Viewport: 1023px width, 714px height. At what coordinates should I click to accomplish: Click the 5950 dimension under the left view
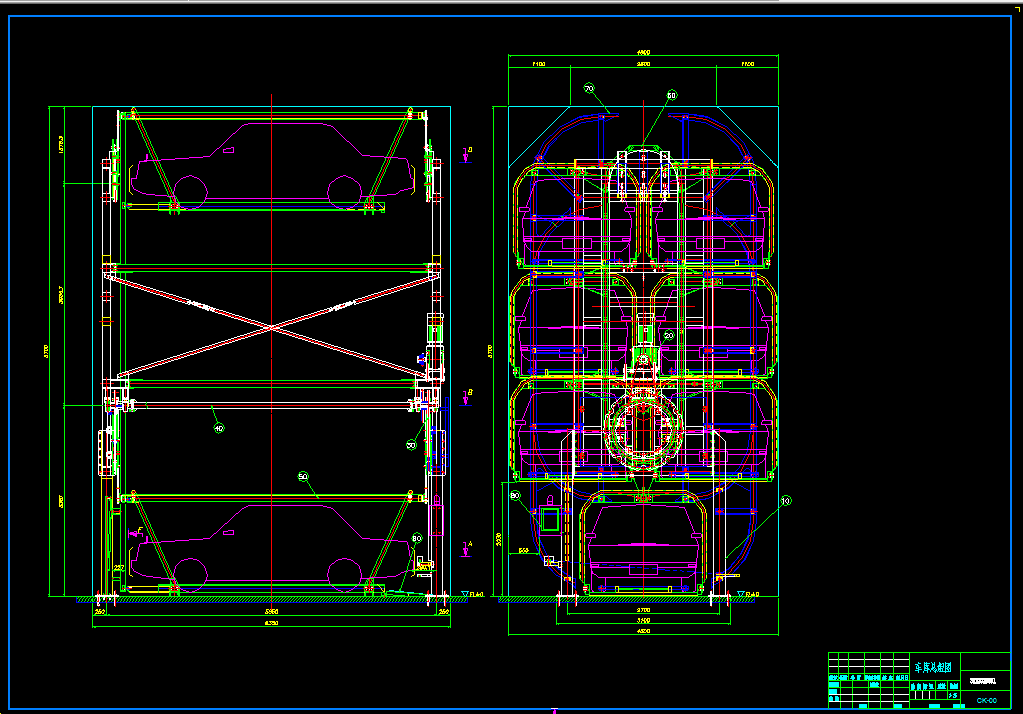(x=271, y=612)
